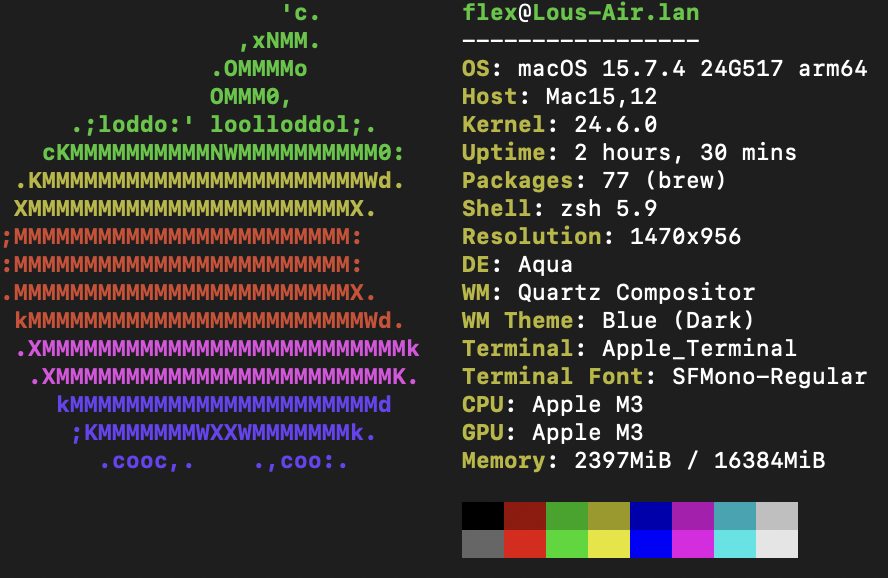Click the flex@Lous-Air.lan hostname text
Image resolution: width=888 pixels, height=578 pixels.
[x=580, y=13]
